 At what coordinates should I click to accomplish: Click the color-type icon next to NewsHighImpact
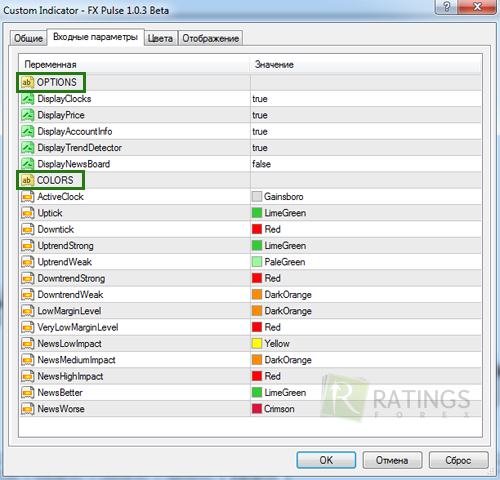point(27,376)
